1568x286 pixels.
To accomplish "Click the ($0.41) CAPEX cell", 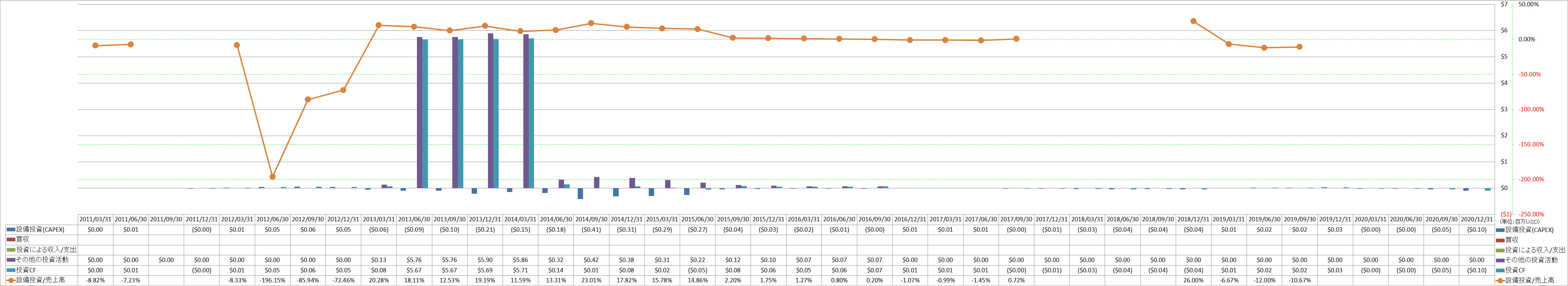I will [592, 230].
